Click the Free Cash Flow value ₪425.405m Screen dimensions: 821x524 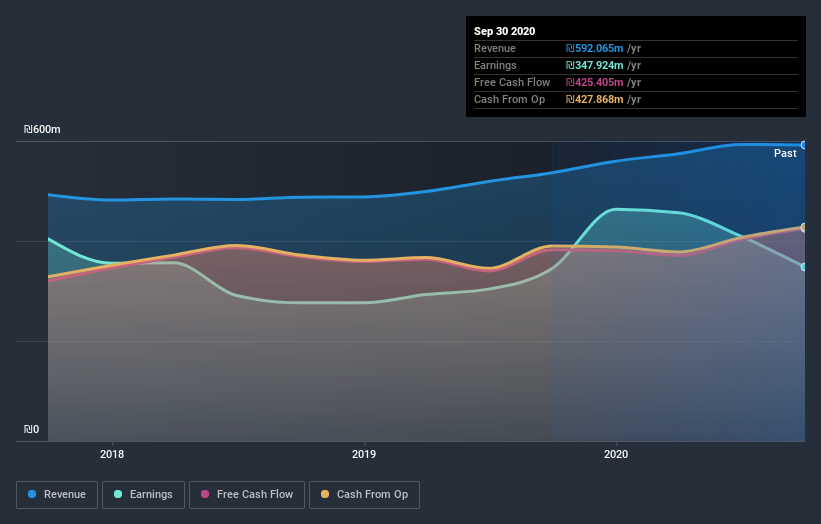pos(594,82)
